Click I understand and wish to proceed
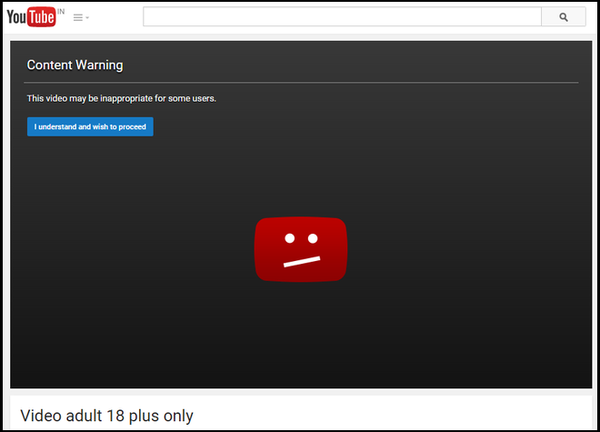 90,127
